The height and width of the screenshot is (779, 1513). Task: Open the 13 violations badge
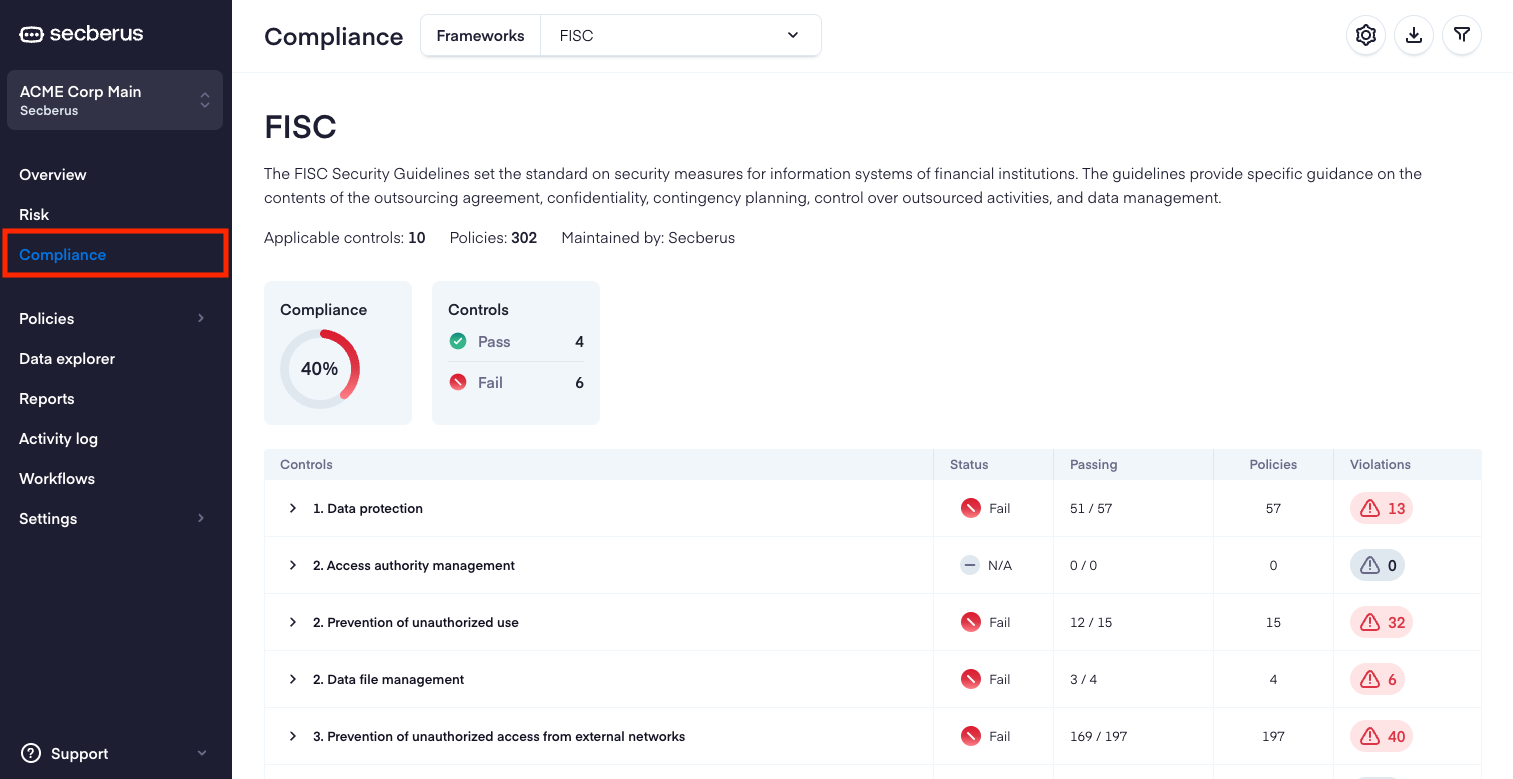click(1382, 508)
